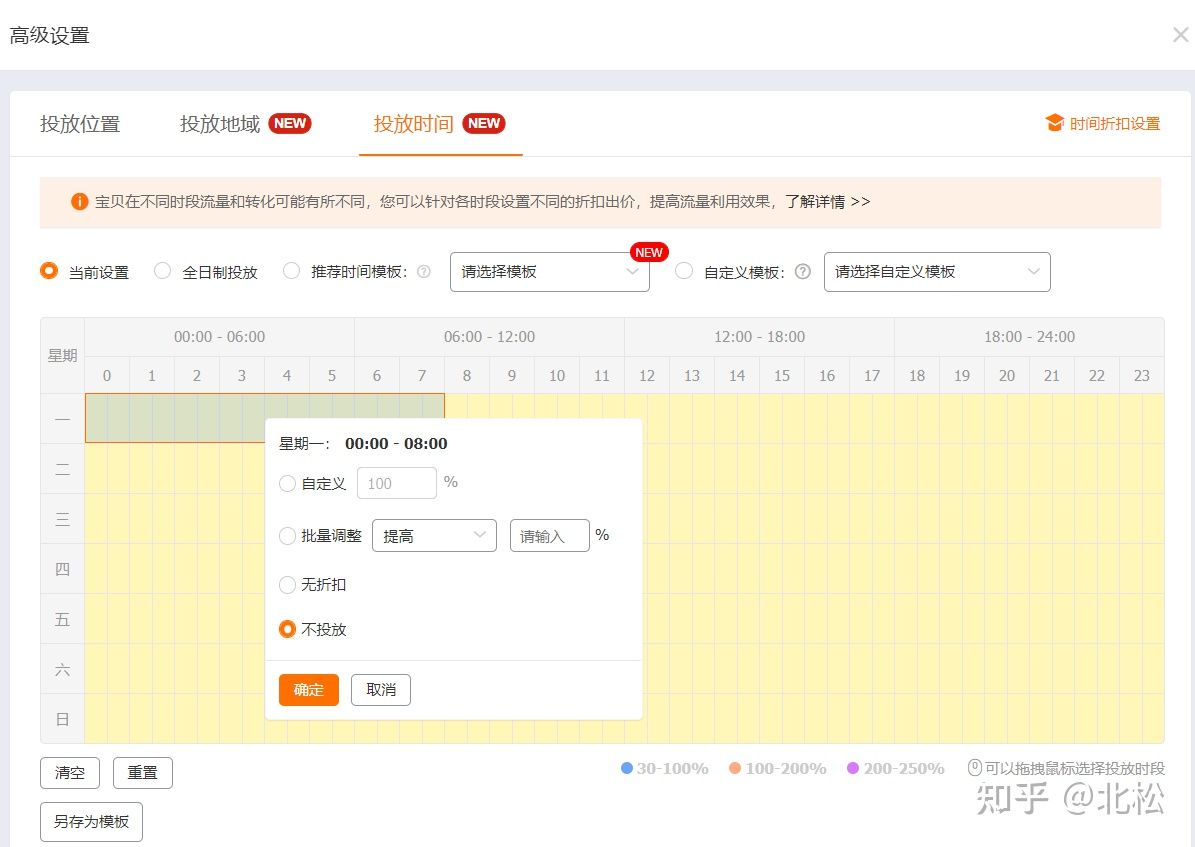Image resolution: width=1195 pixels, height=847 pixels.
Task: Select the 自定义模板 radio button
Action: click(684, 271)
